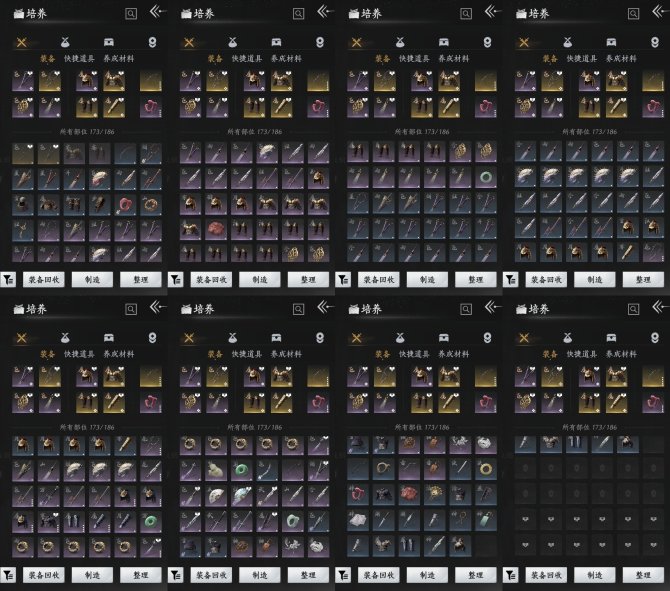Click back arrow in the empty-slots panel
Screen dimensions: 670x591
(x=660, y=307)
